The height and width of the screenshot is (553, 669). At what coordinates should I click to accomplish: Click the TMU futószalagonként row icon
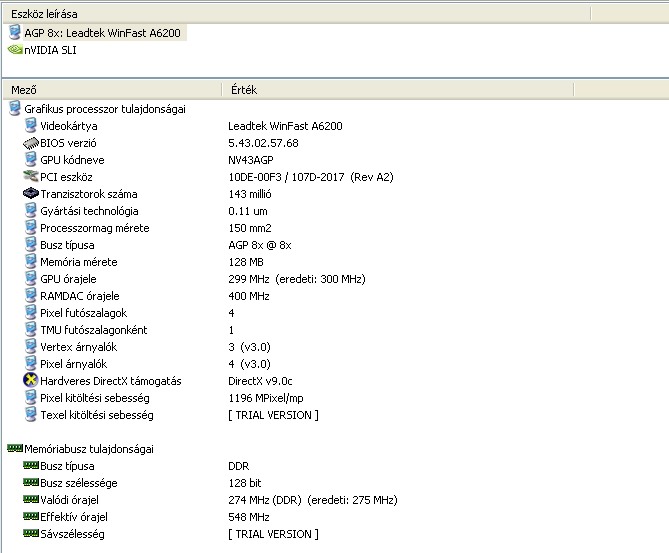pos(31,329)
